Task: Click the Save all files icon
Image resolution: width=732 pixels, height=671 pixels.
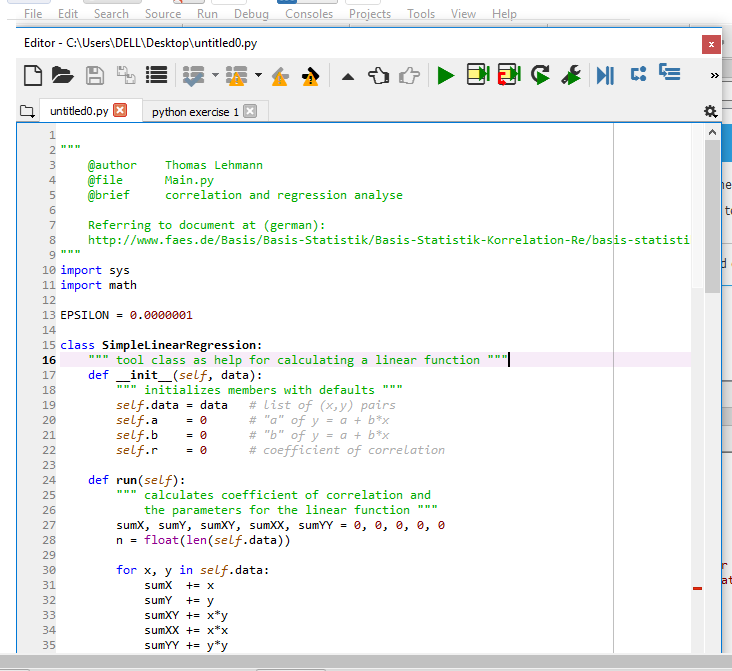Action: (126, 75)
